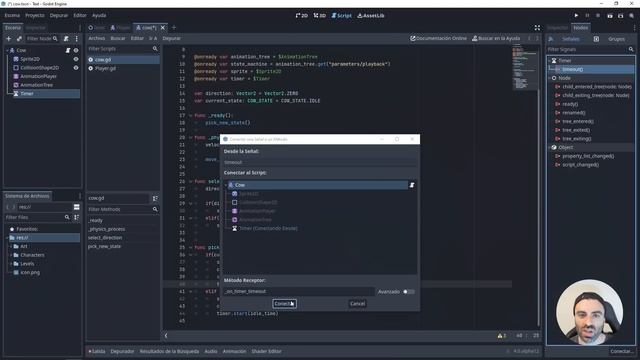Expand the Art folder
The height and width of the screenshot is (360, 640).
coord(11,247)
